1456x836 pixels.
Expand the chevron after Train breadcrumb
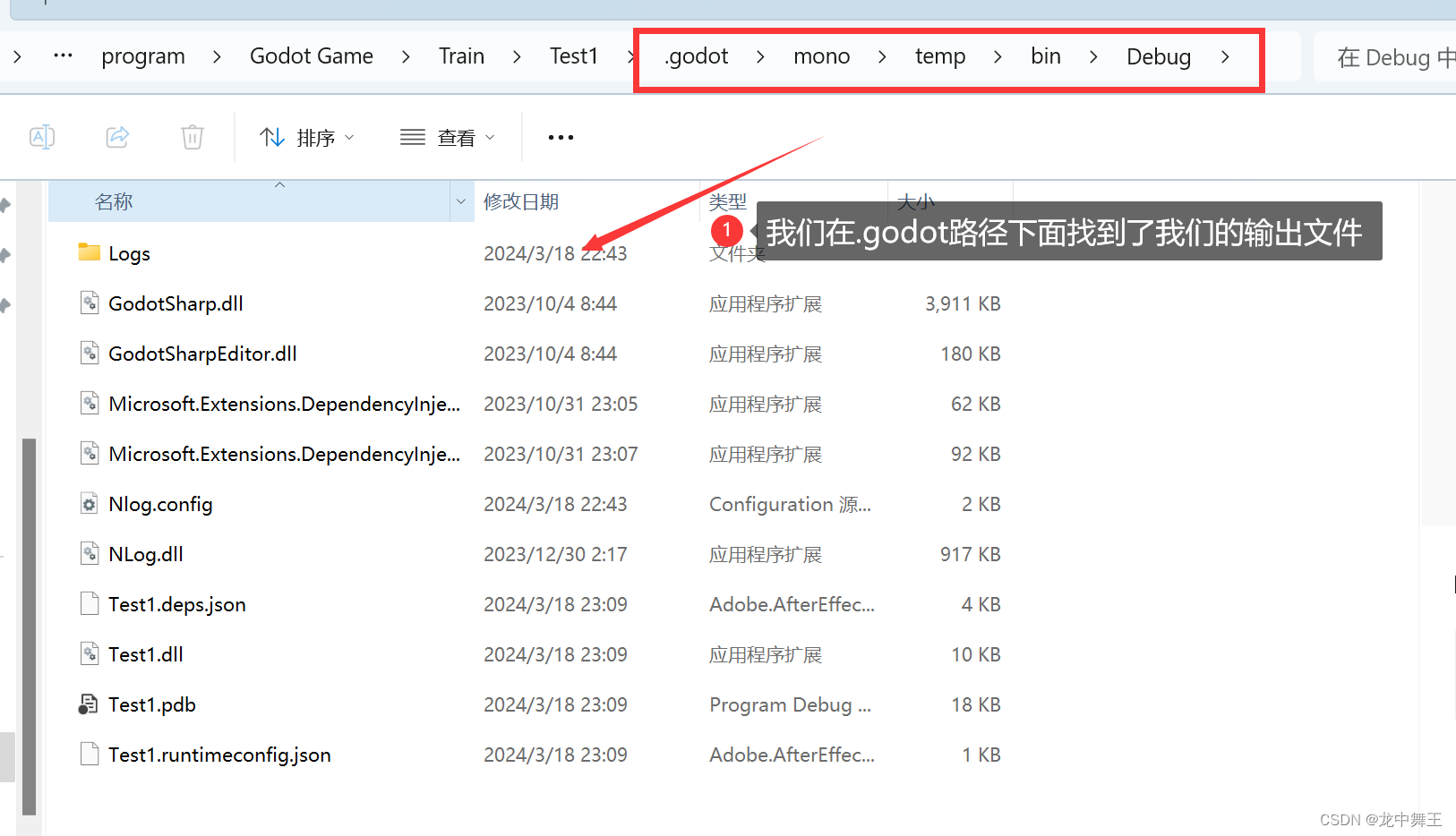click(517, 56)
